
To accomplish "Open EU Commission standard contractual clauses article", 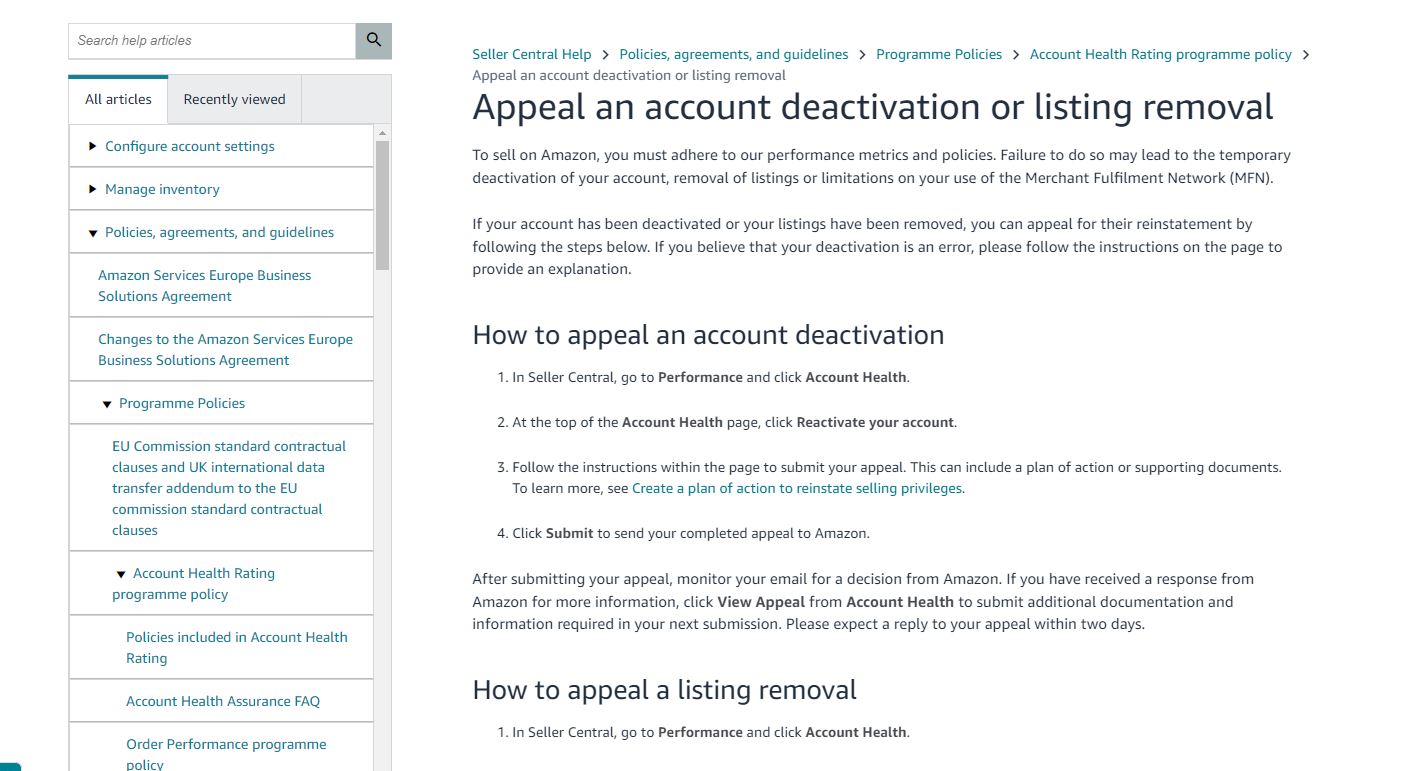I will [229, 488].
